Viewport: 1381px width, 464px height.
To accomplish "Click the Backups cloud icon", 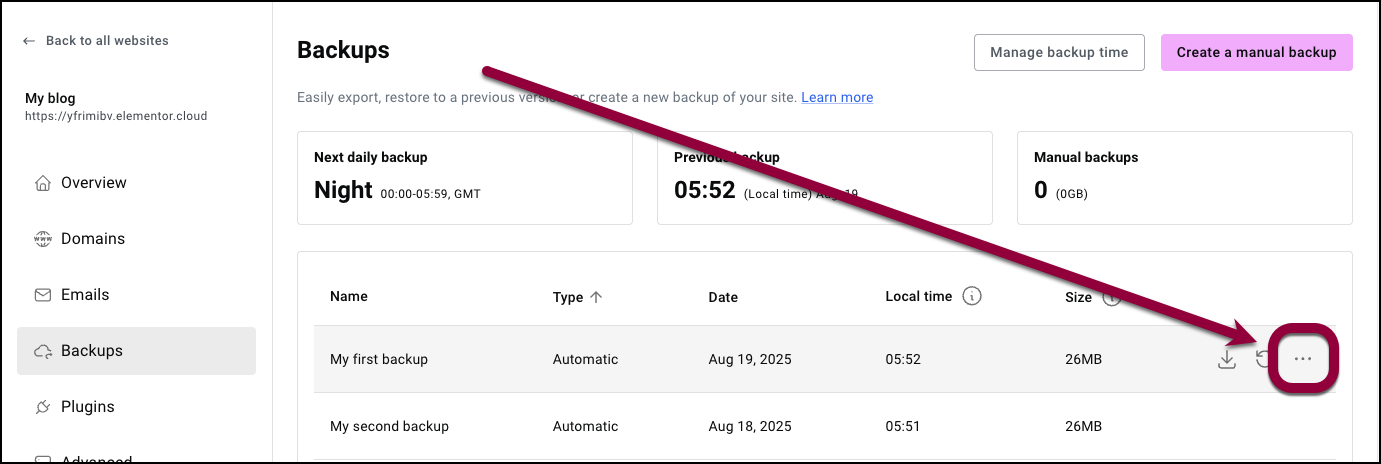I will [x=43, y=351].
